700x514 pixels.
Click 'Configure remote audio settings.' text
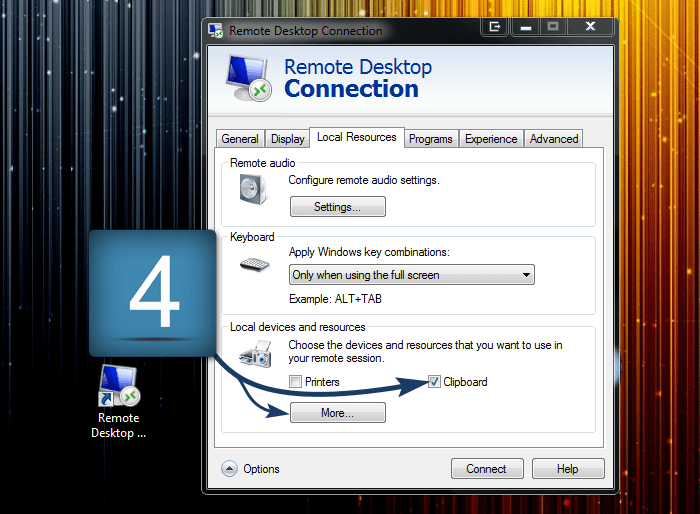pos(364,180)
